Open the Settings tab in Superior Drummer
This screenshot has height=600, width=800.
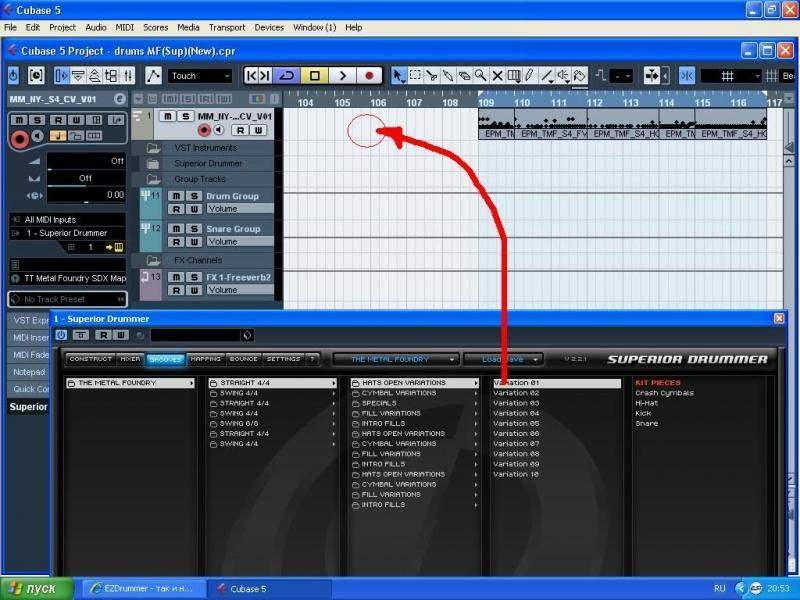[283, 359]
